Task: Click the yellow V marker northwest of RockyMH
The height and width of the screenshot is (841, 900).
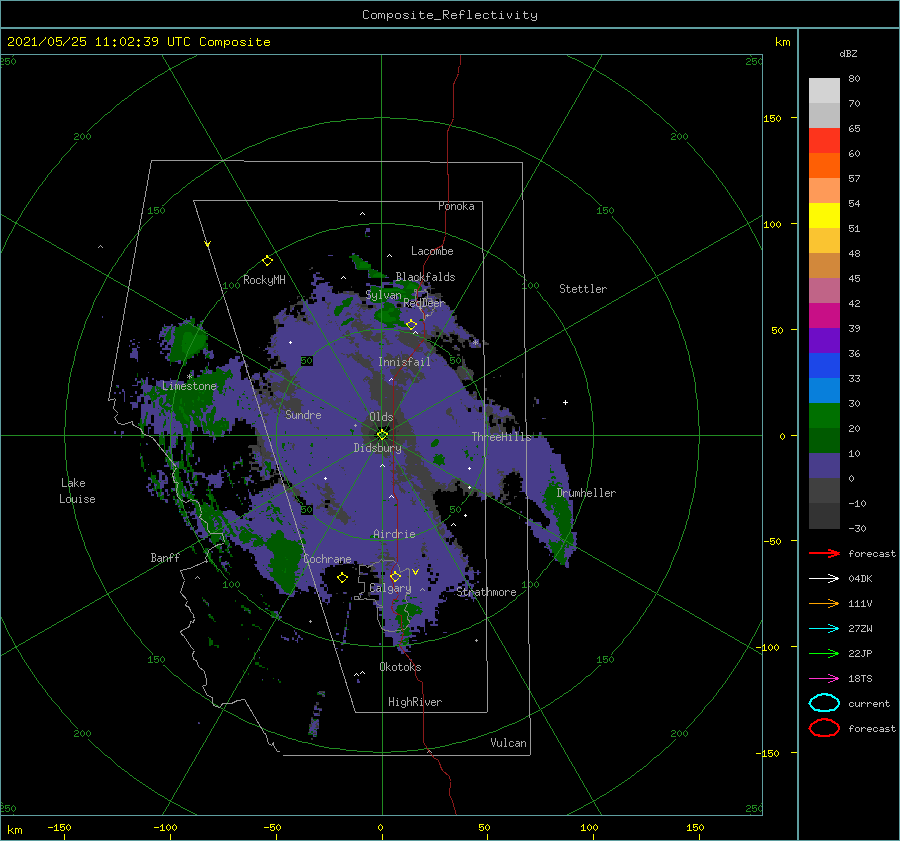Action: coord(208,244)
